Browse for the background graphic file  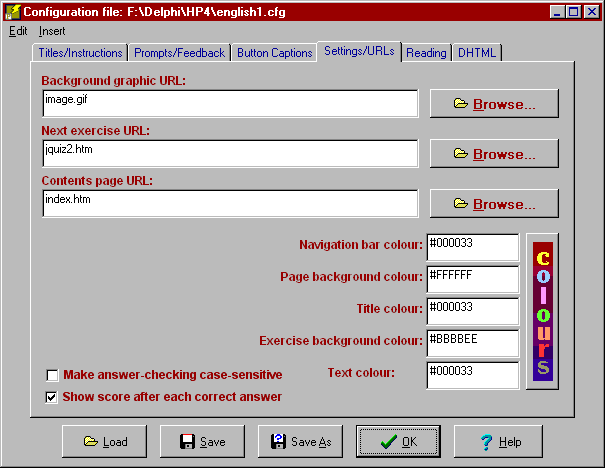[494, 104]
